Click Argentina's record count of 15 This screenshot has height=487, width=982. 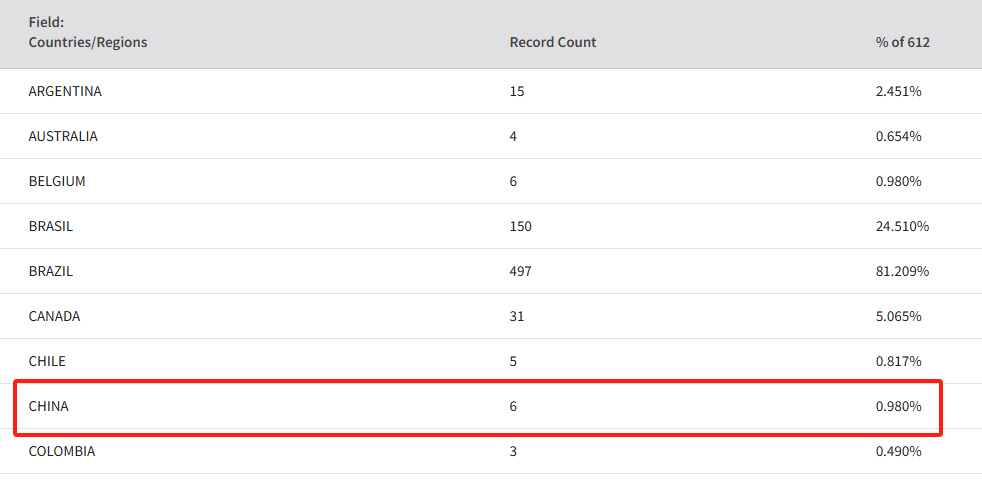[517, 91]
